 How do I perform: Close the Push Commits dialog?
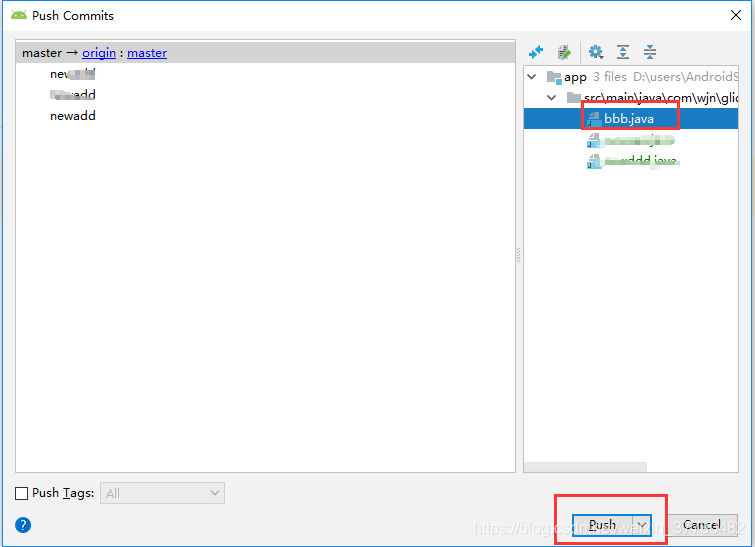736,15
